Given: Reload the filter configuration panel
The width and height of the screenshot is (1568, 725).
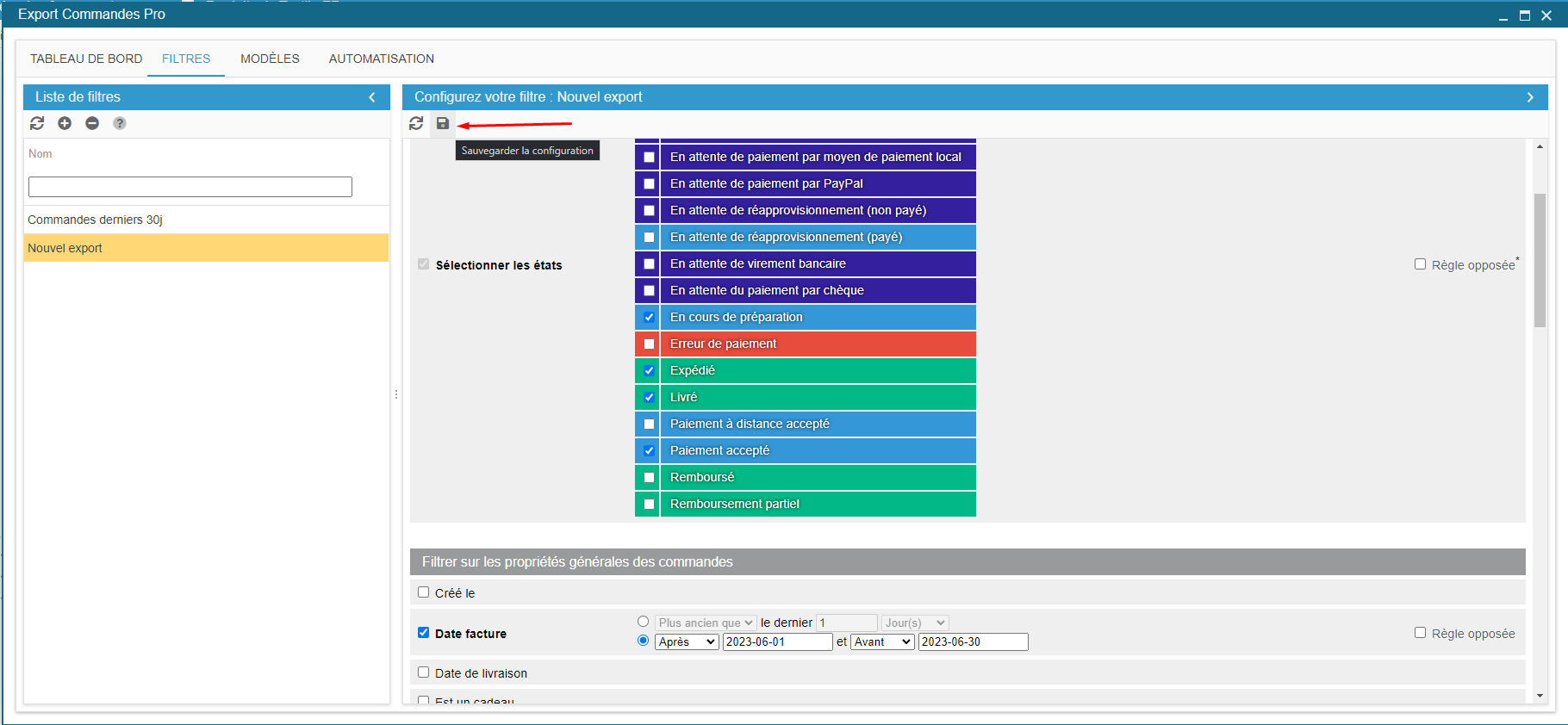Looking at the screenshot, I should point(416,123).
